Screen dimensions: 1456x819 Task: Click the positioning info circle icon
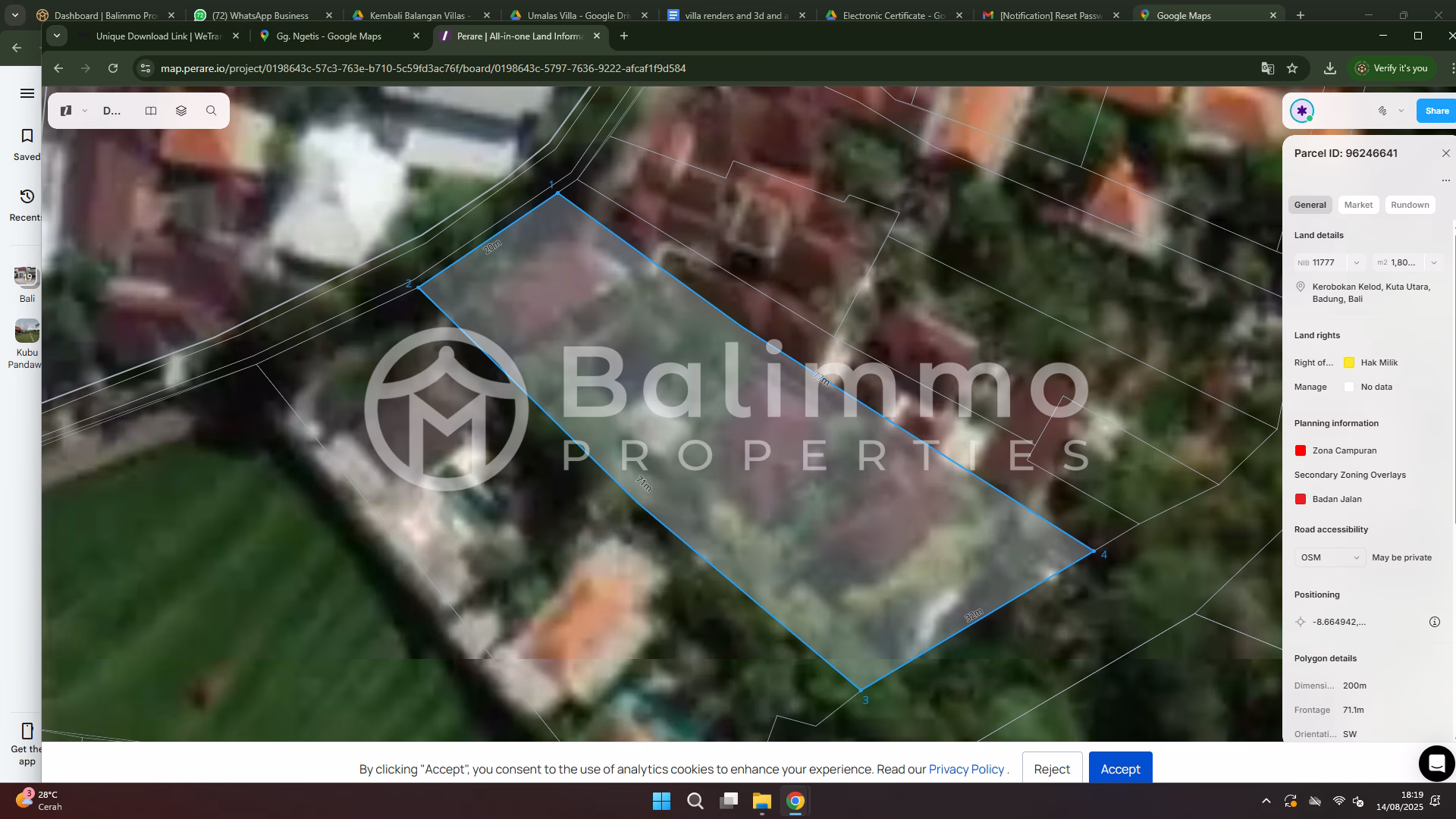[x=1434, y=622]
